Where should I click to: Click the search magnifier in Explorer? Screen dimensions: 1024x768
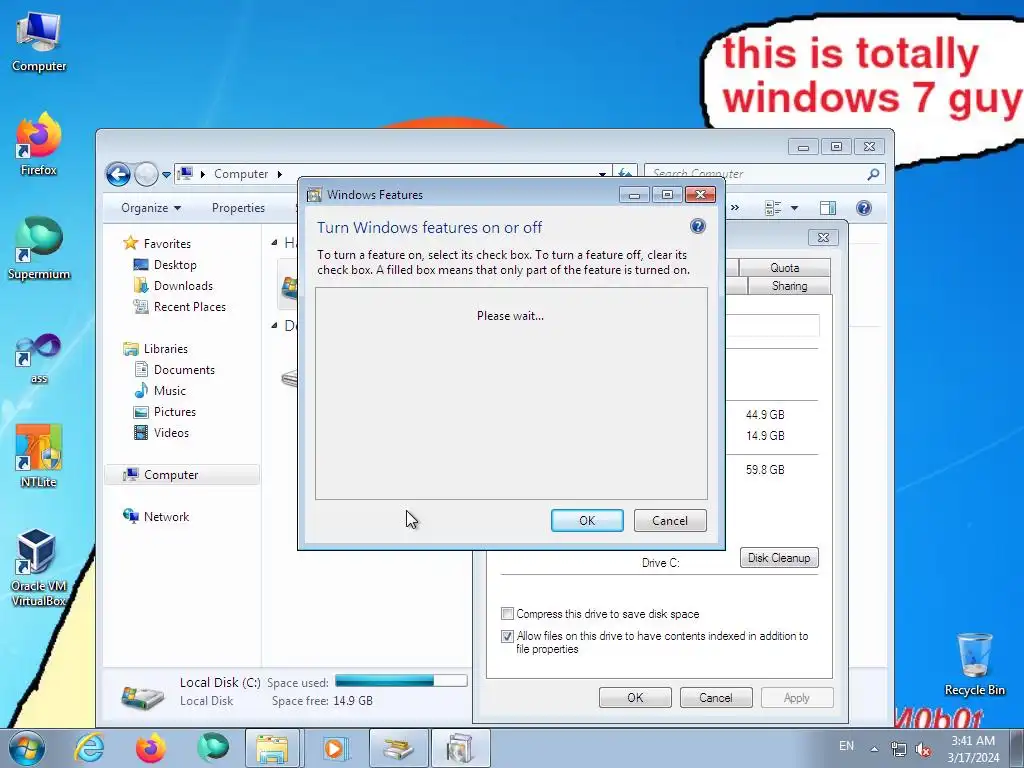pyautogui.click(x=873, y=174)
